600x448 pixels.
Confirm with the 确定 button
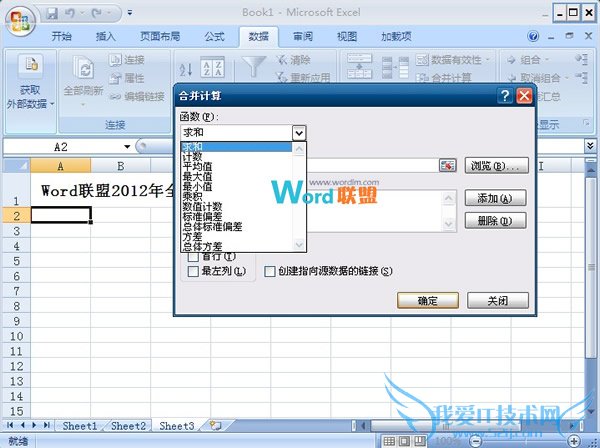tap(428, 301)
